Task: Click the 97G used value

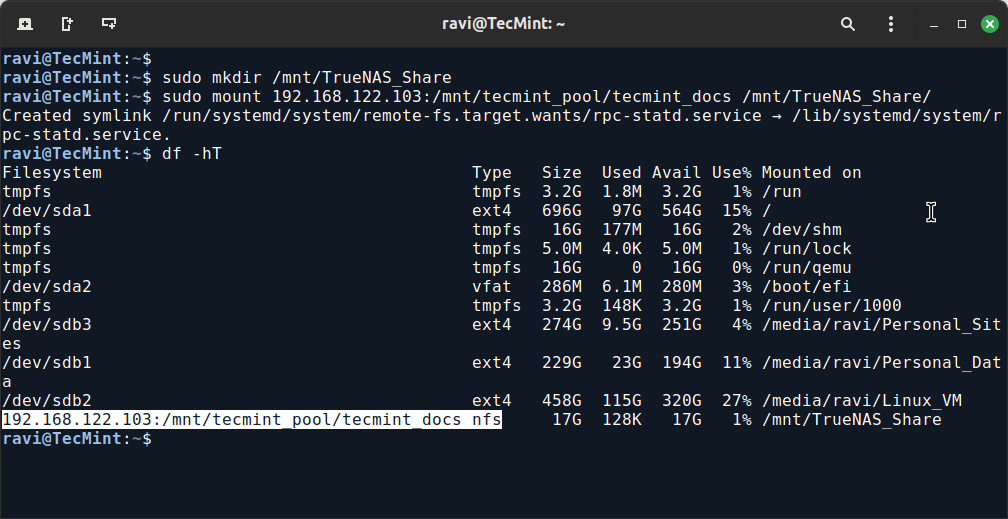Action: [x=627, y=211]
